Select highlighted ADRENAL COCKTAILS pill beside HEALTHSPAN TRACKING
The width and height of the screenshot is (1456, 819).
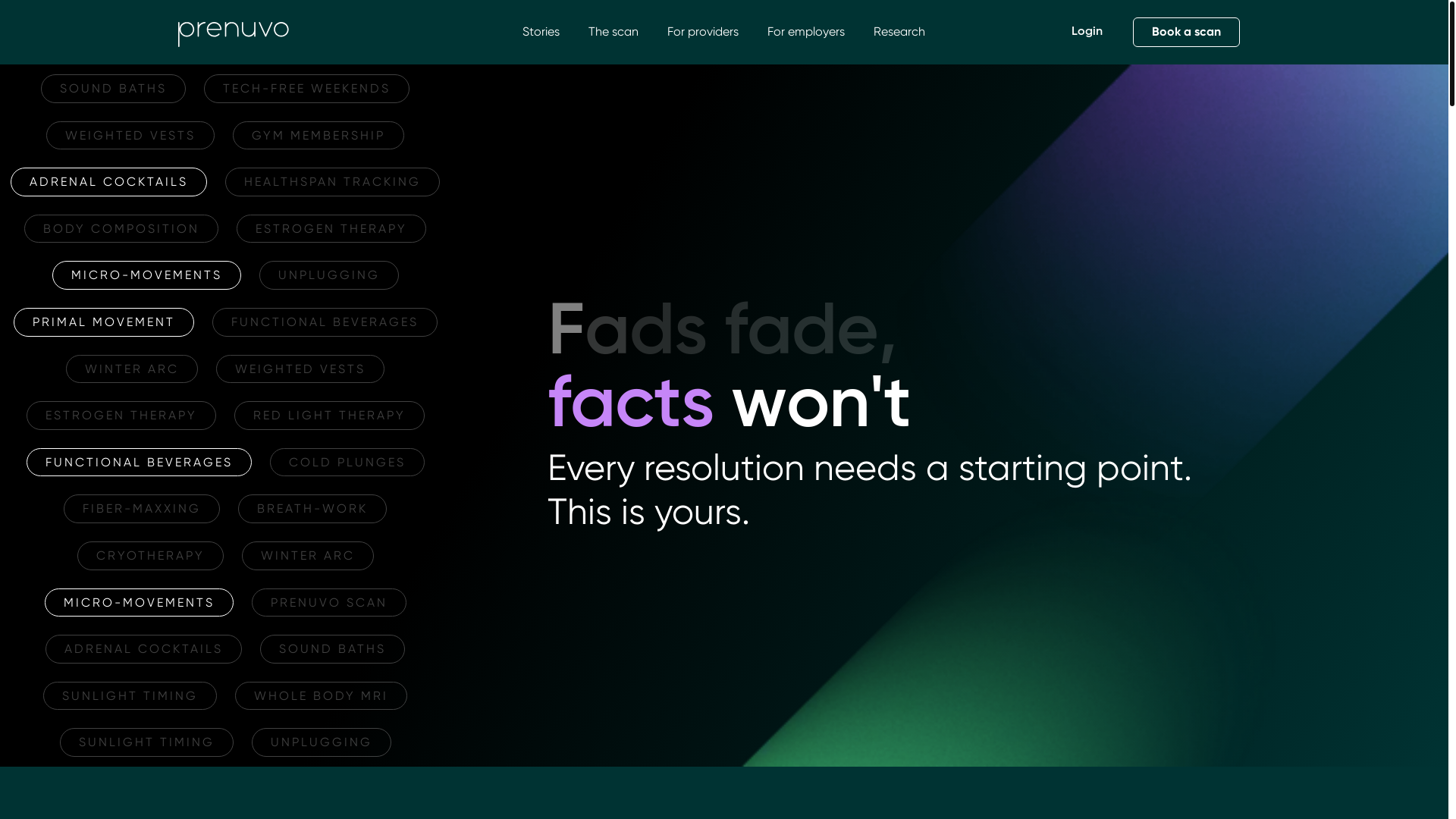tap(108, 182)
